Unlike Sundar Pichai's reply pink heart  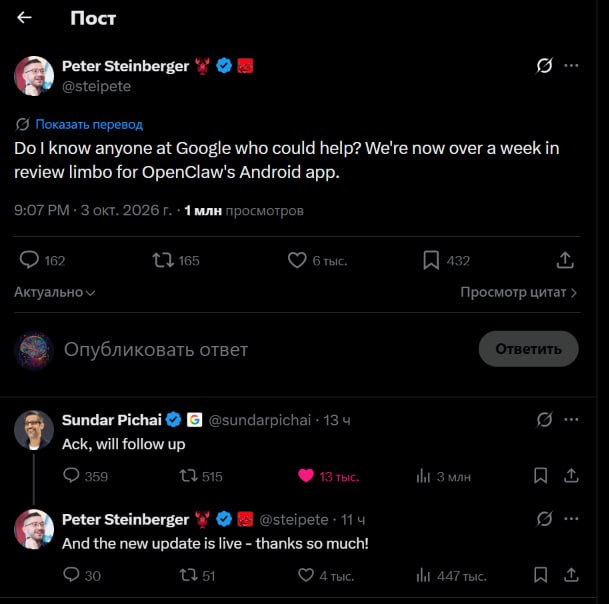click(306, 476)
